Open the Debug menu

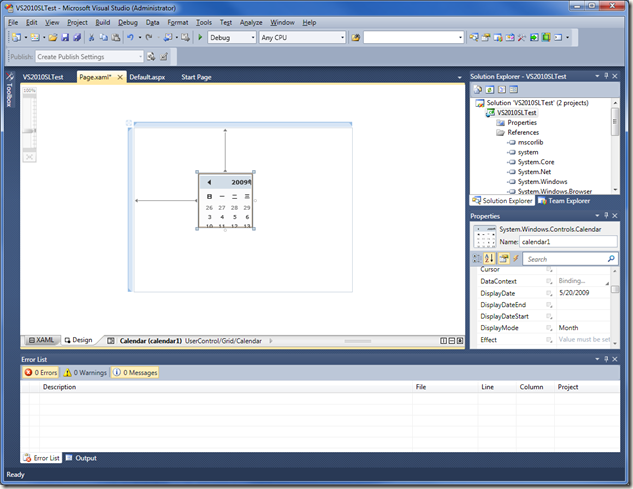click(128, 23)
